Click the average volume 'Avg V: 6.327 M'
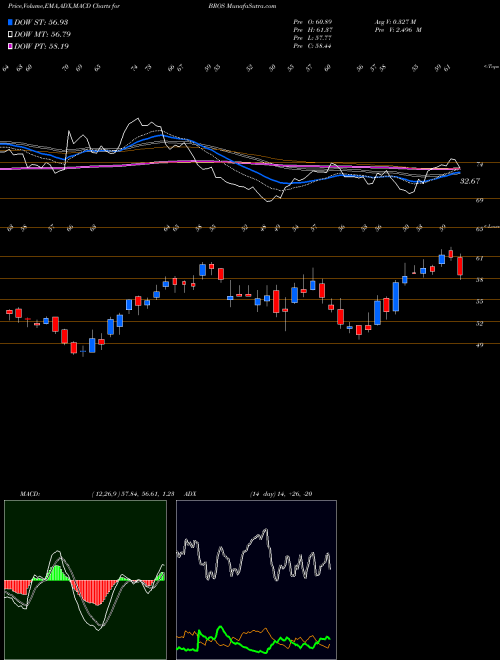 coord(395,22)
